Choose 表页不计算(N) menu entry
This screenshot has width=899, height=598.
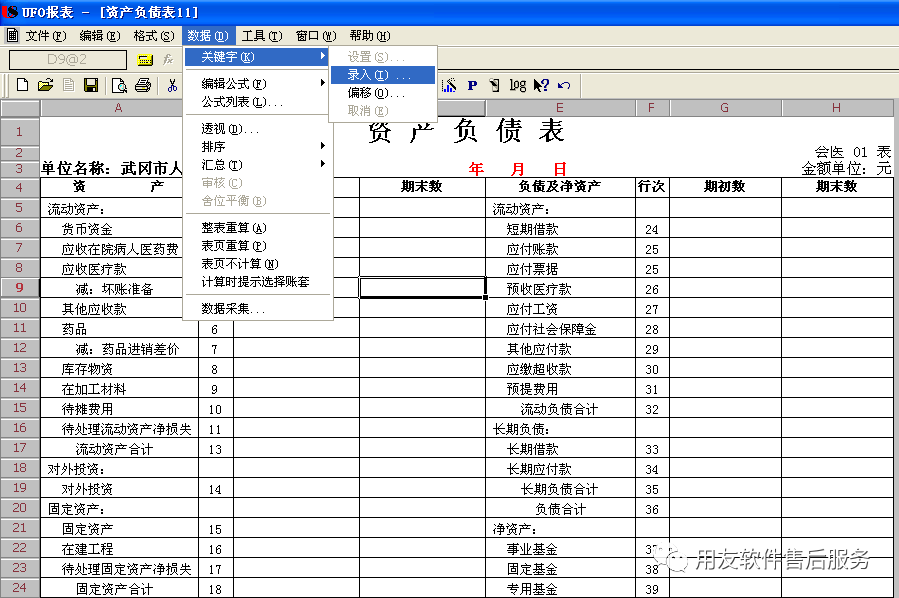coord(257,264)
